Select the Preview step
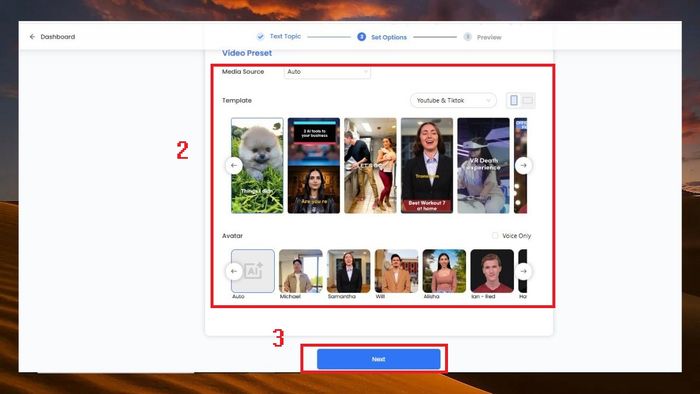Viewport: 700px width, 394px height. (489, 37)
